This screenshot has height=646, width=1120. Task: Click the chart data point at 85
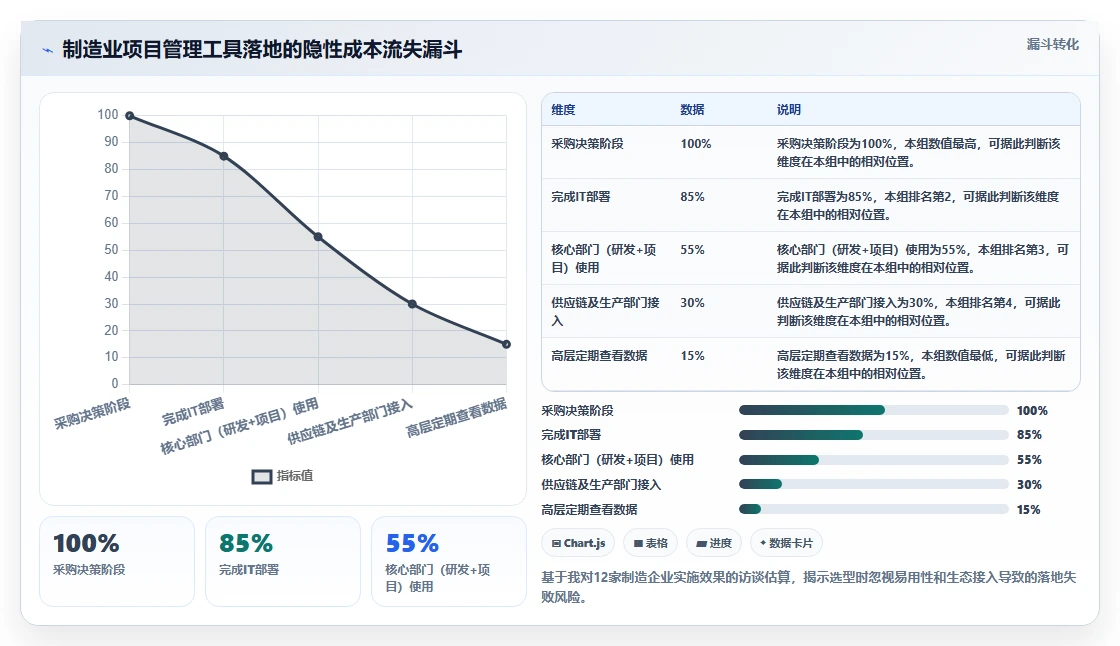tap(224, 156)
